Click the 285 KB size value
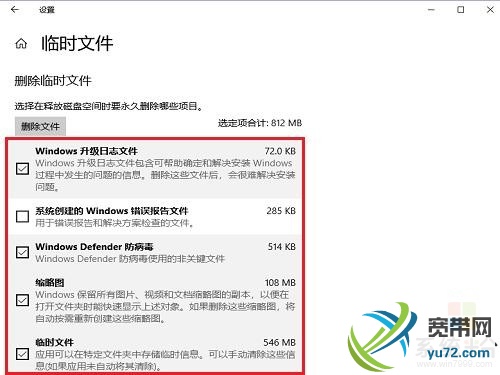 pyautogui.click(x=281, y=211)
